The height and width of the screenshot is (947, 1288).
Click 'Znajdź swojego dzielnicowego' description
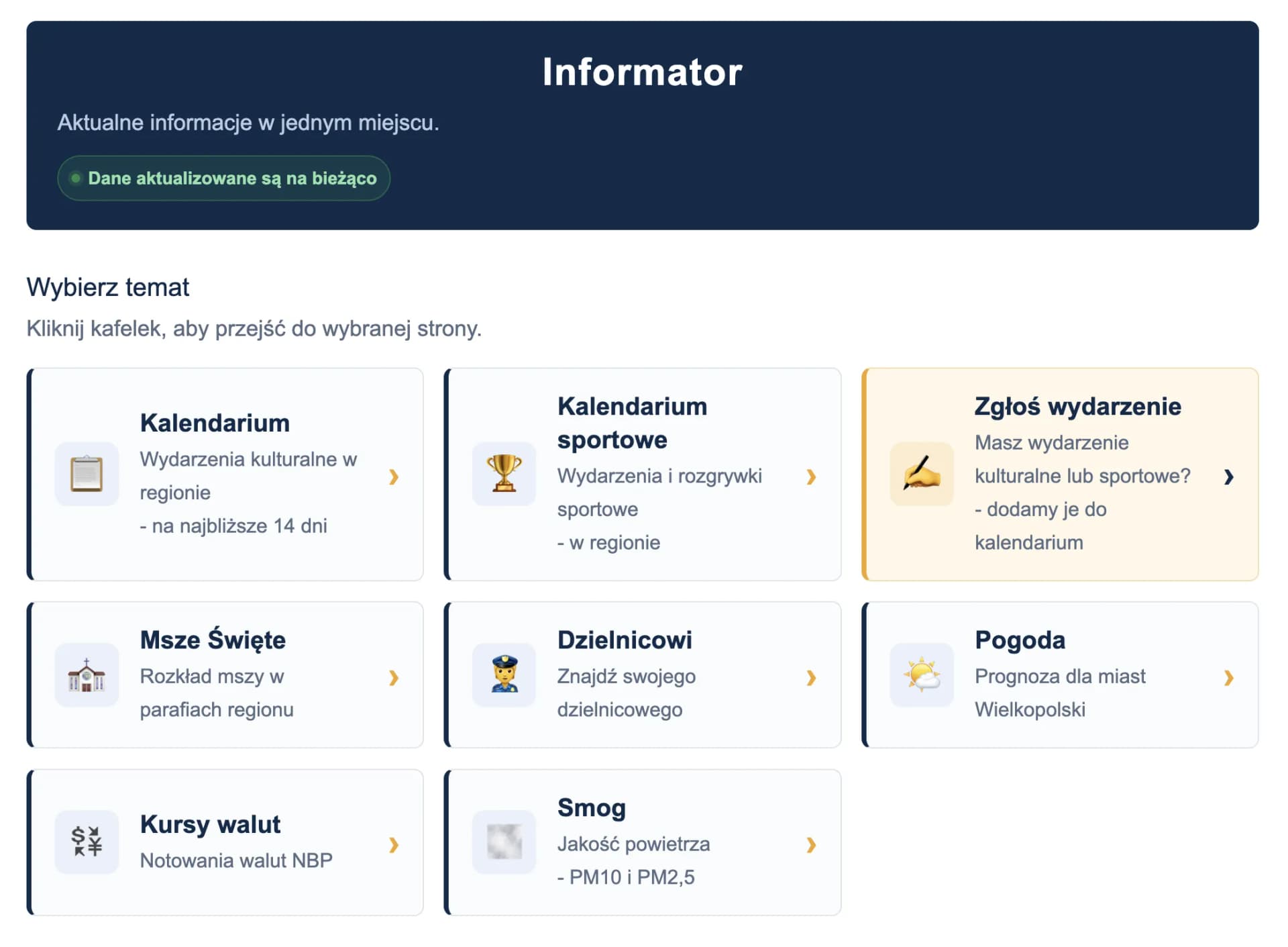[x=627, y=693]
